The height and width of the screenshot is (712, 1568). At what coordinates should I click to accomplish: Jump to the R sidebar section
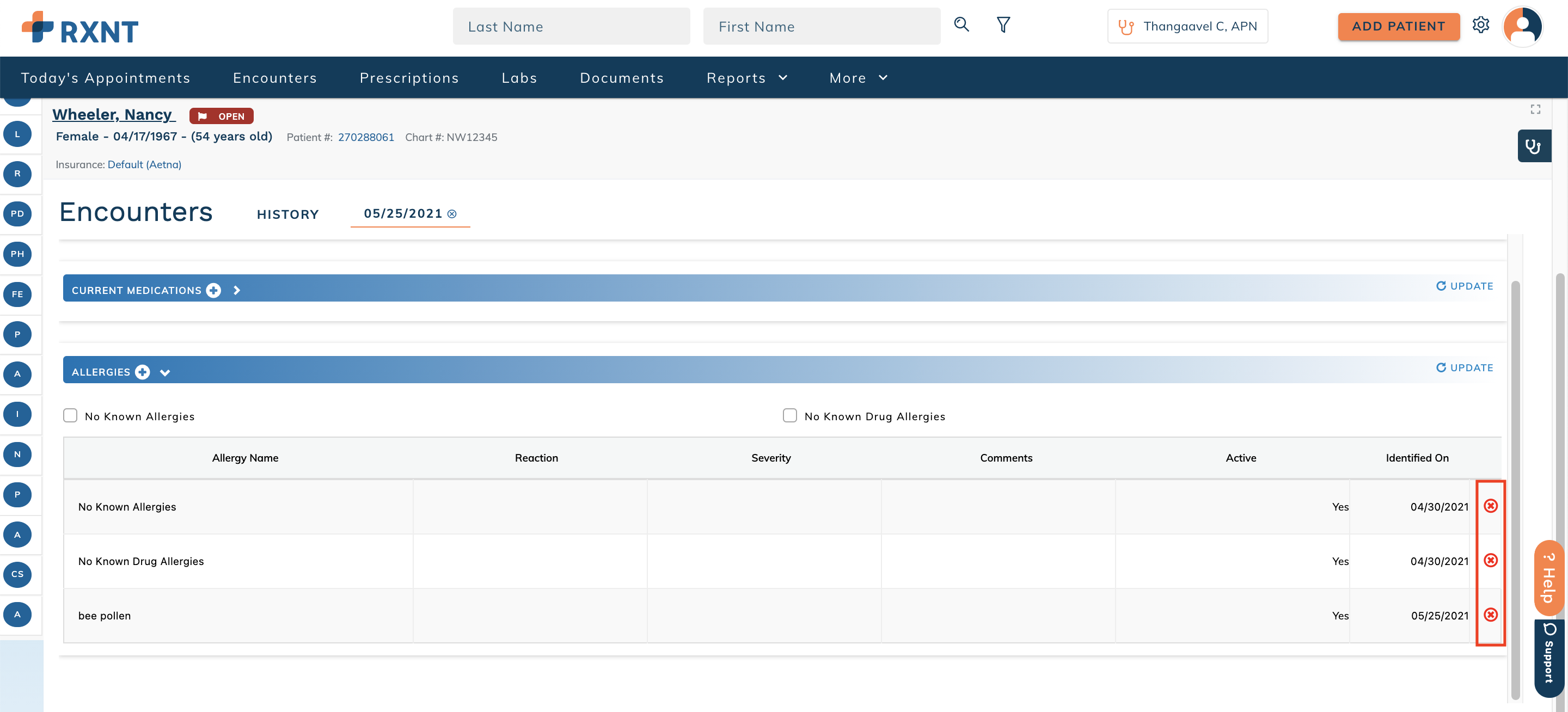coord(17,174)
